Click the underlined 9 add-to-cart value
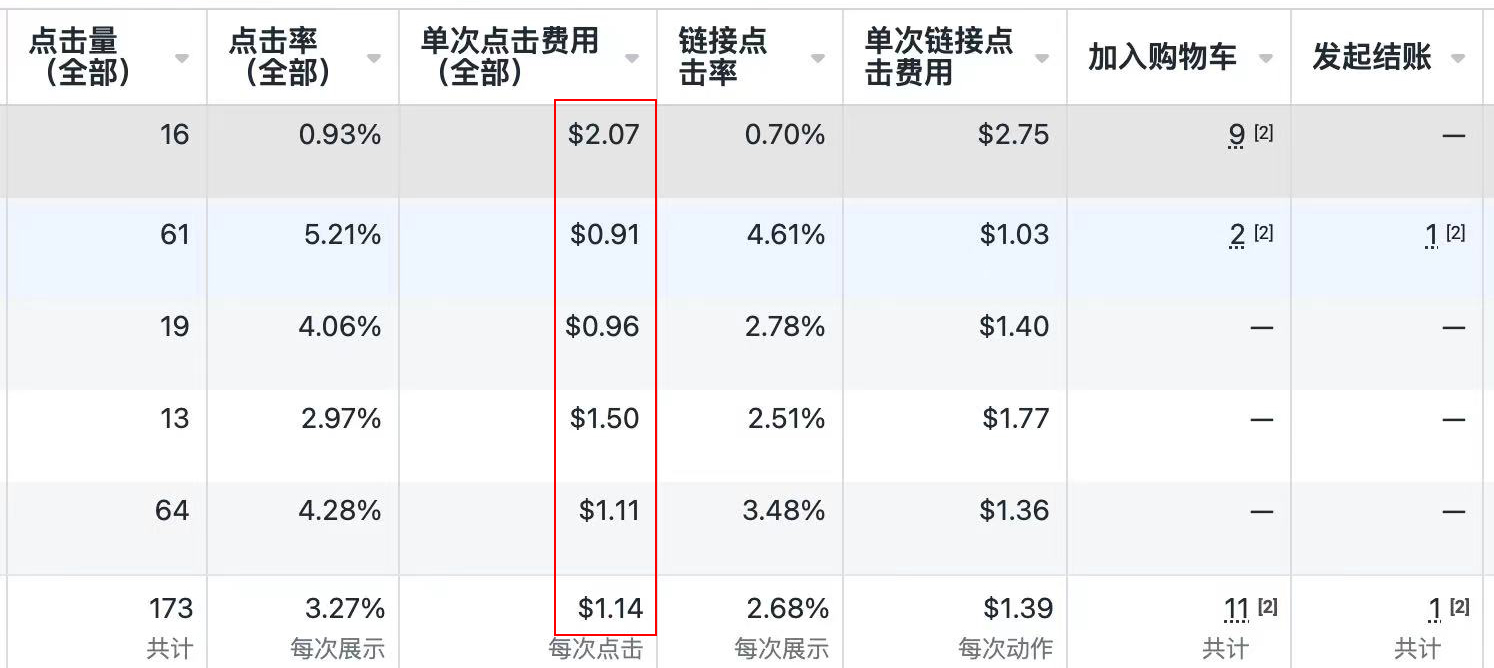This screenshot has height=668, width=1494. click(1237, 135)
